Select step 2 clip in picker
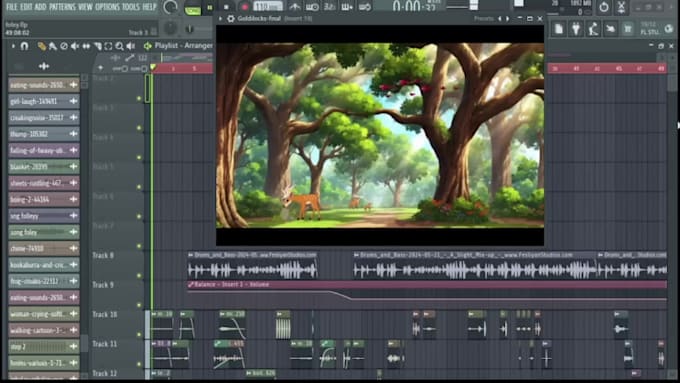Viewport: 680px width, 383px height. click(x=44, y=347)
